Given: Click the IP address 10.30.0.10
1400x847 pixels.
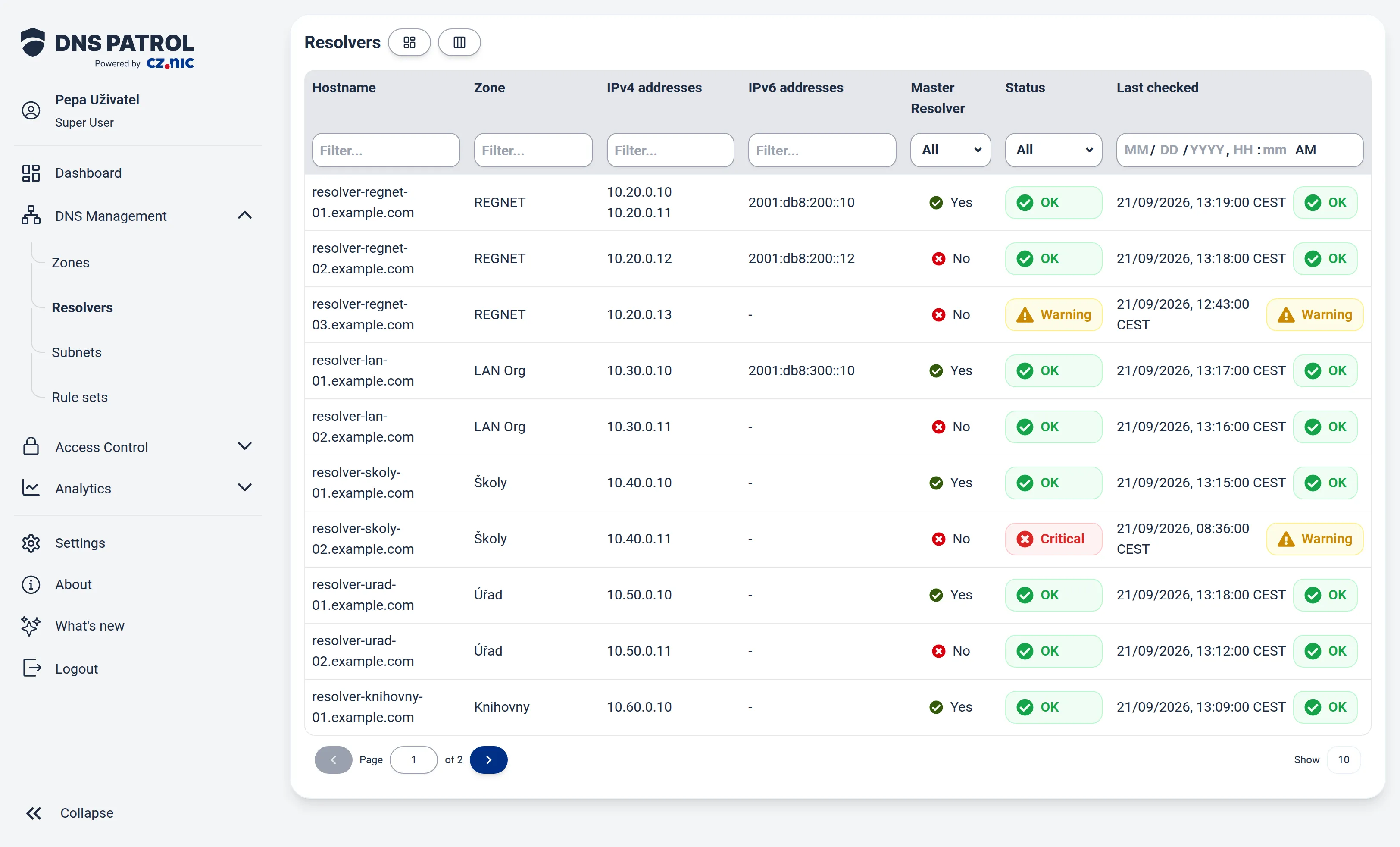Looking at the screenshot, I should pyautogui.click(x=639, y=370).
